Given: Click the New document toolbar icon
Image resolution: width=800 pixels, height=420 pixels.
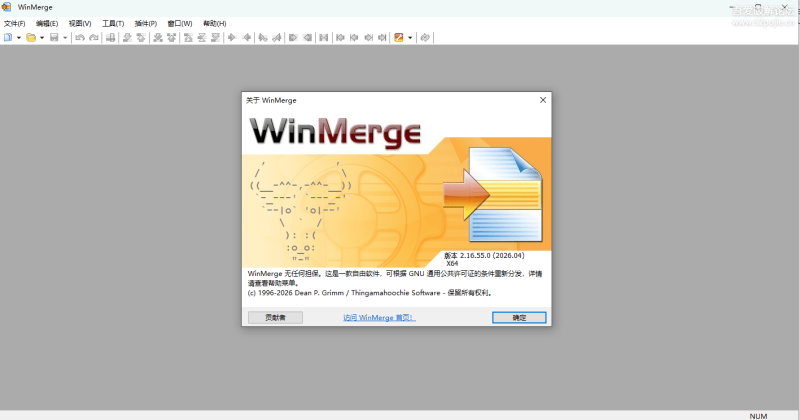Looking at the screenshot, I should pyautogui.click(x=8, y=37).
